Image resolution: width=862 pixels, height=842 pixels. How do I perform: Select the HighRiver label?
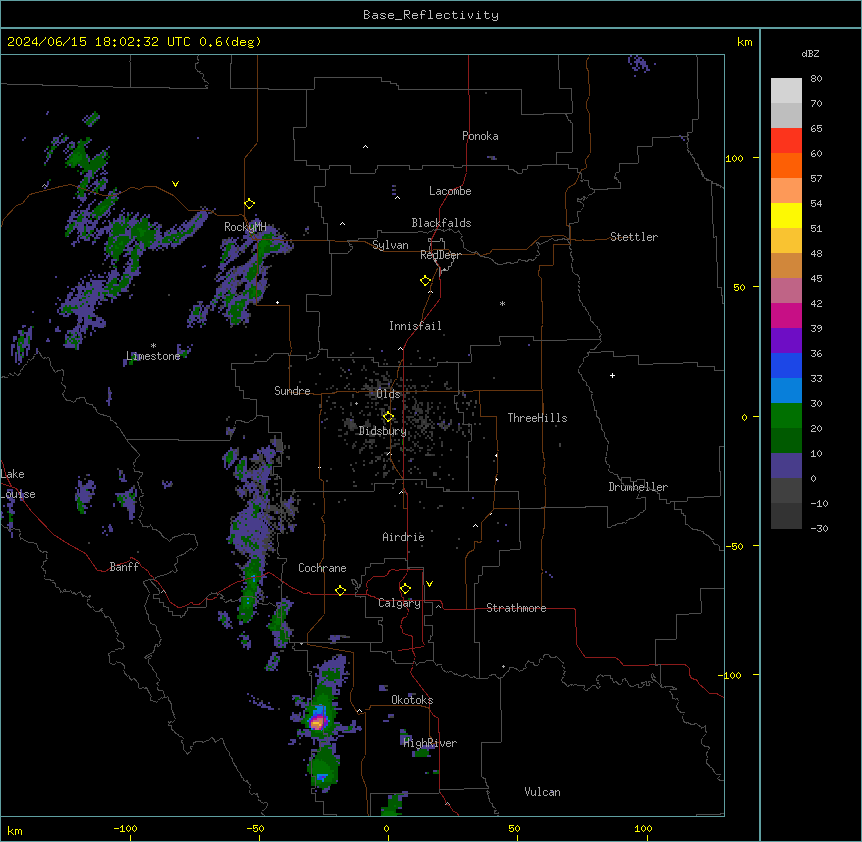pos(430,743)
